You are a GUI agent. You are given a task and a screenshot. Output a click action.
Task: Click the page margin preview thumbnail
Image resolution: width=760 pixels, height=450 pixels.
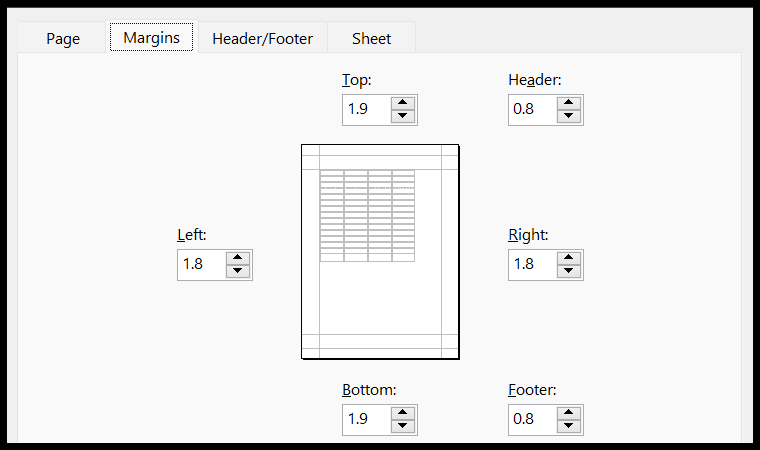pyautogui.click(x=380, y=252)
